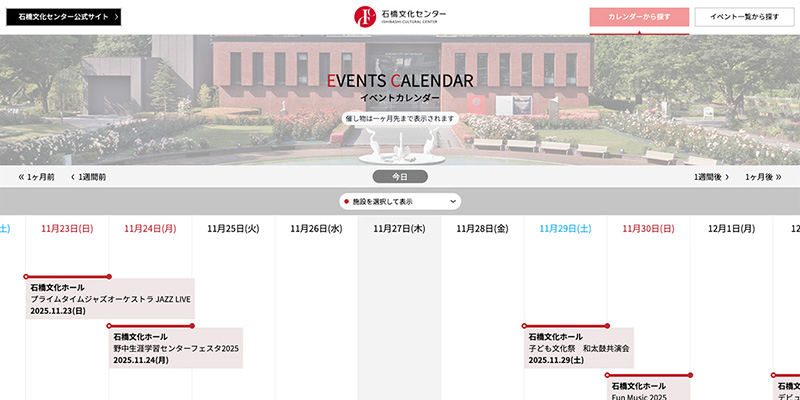Select the イベント一覧から探す tab
This screenshot has width=800, height=400.
(744, 17)
